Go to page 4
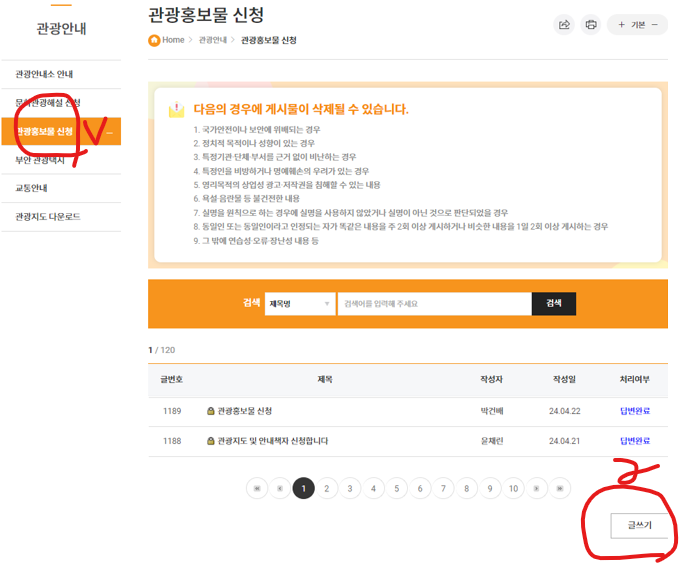The width and height of the screenshot is (679, 564). (x=373, y=489)
